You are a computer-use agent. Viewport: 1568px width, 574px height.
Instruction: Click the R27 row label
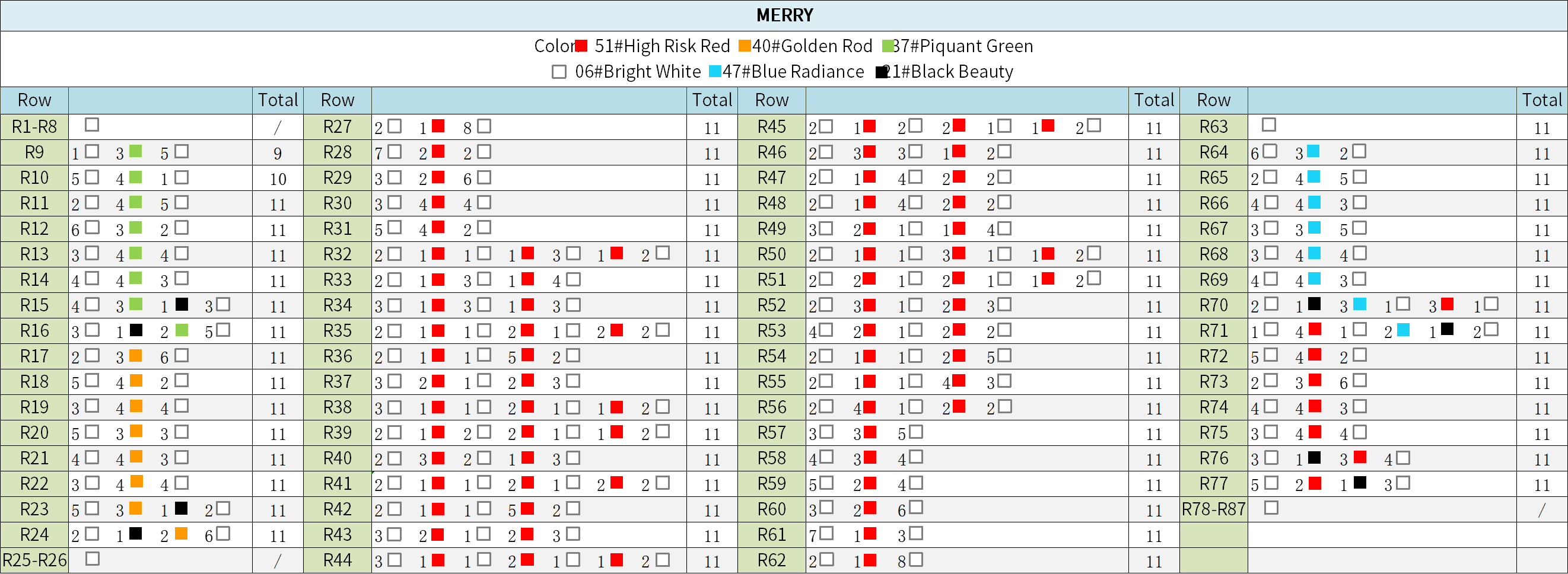click(x=337, y=127)
